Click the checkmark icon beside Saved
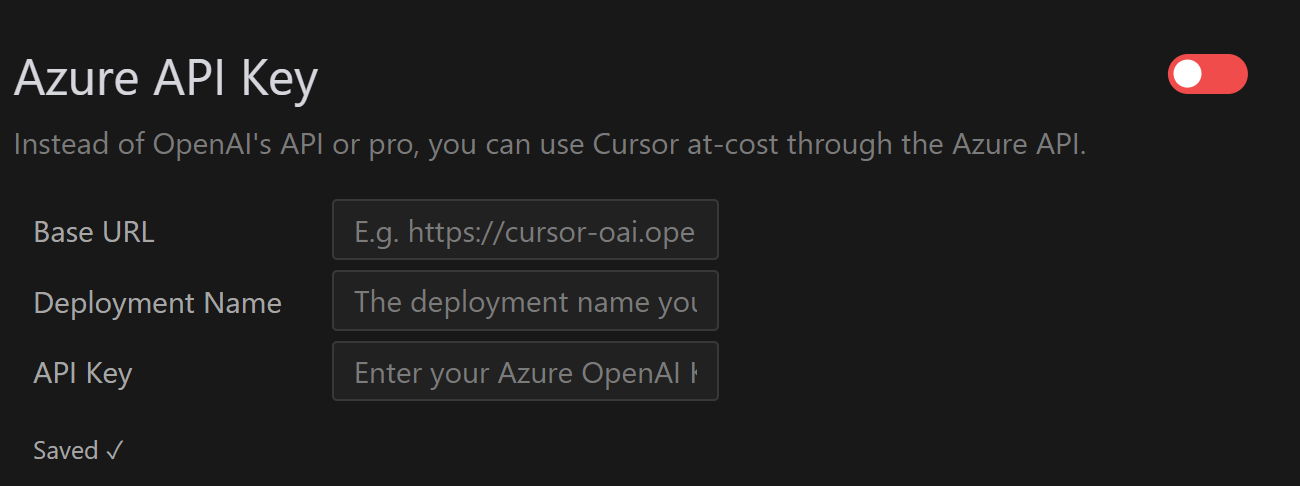This screenshot has height=486, width=1300. tap(114, 451)
